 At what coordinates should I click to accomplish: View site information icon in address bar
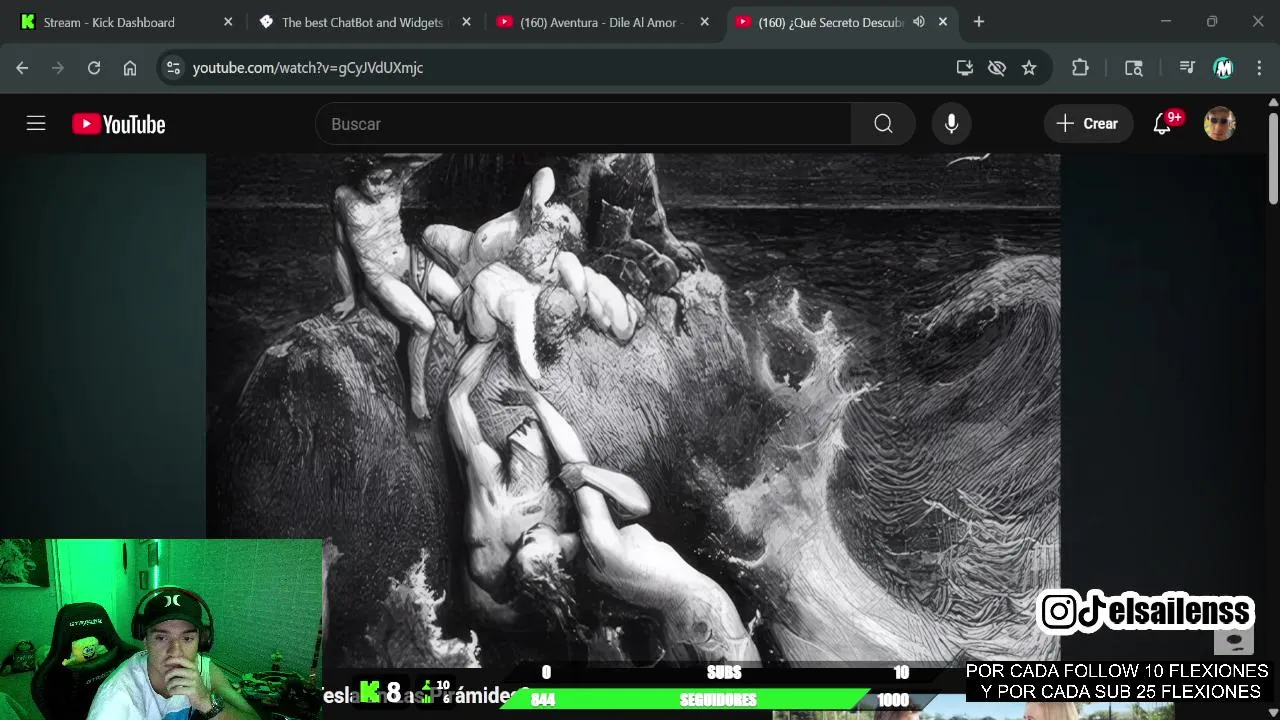pos(173,68)
